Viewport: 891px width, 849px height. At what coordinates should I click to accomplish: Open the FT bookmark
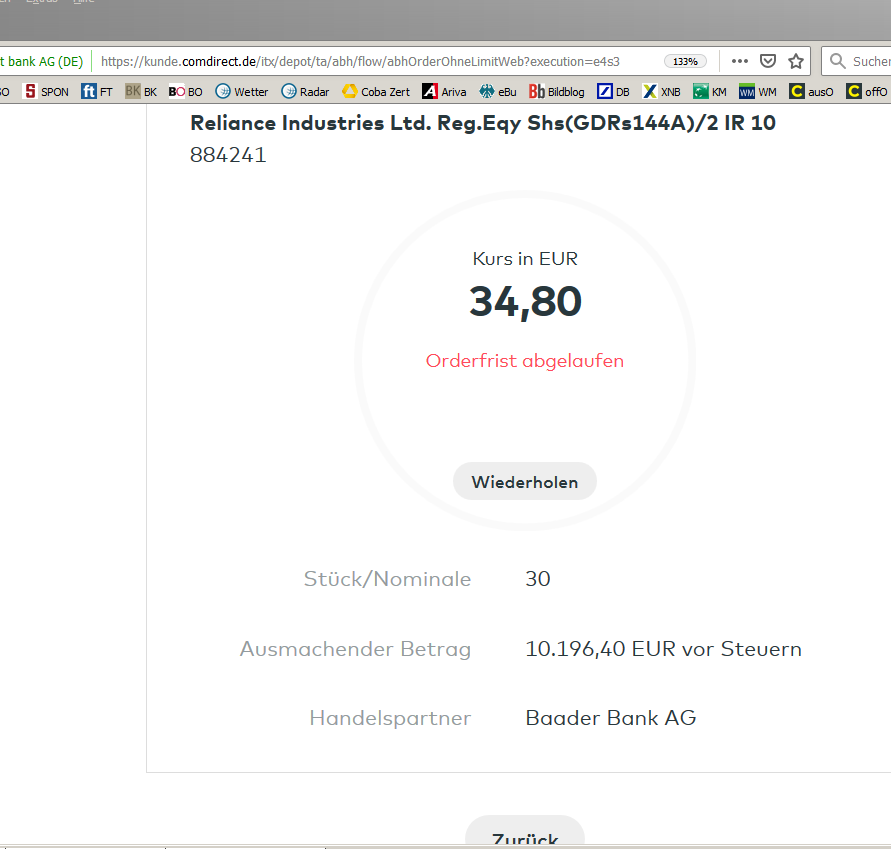pyautogui.click(x=97, y=91)
